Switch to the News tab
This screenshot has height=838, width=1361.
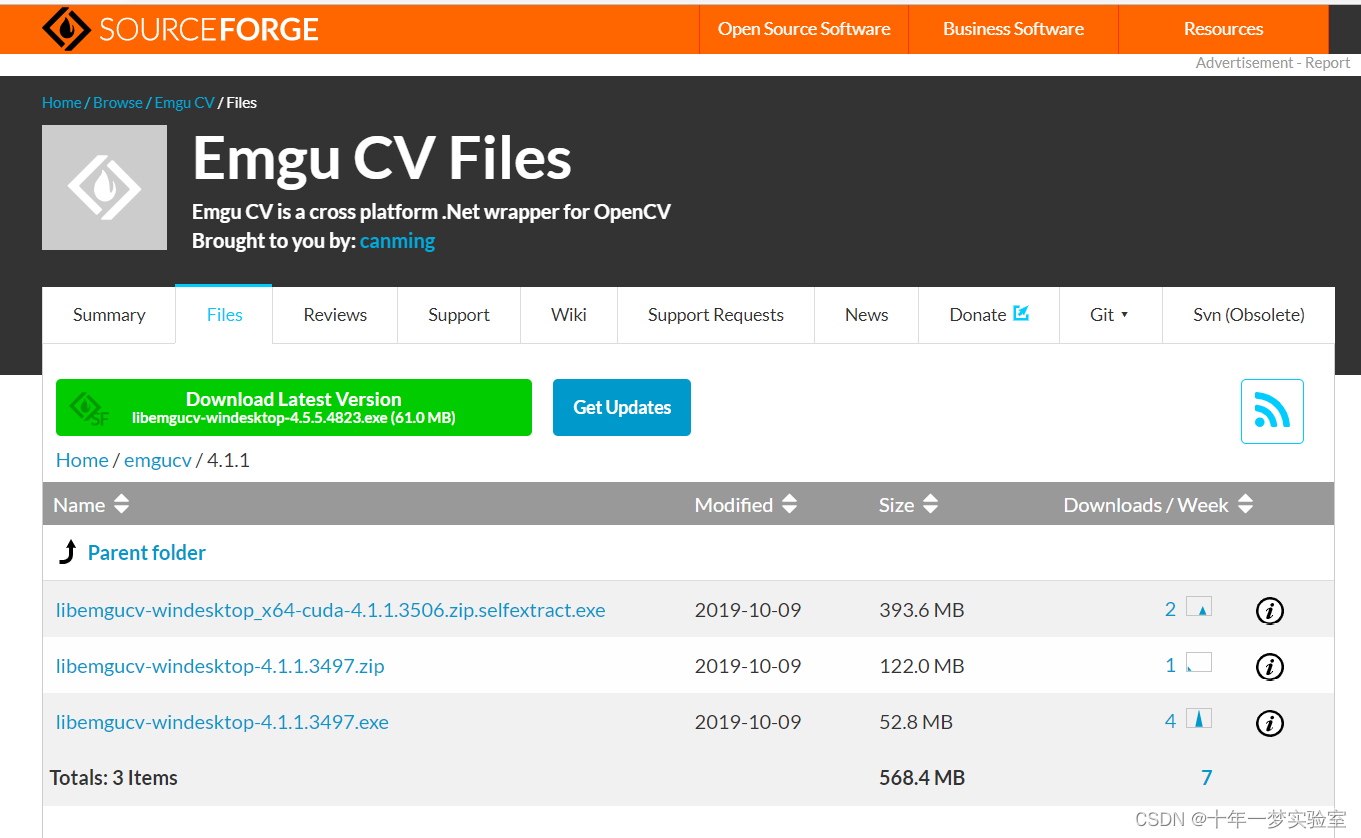(866, 315)
